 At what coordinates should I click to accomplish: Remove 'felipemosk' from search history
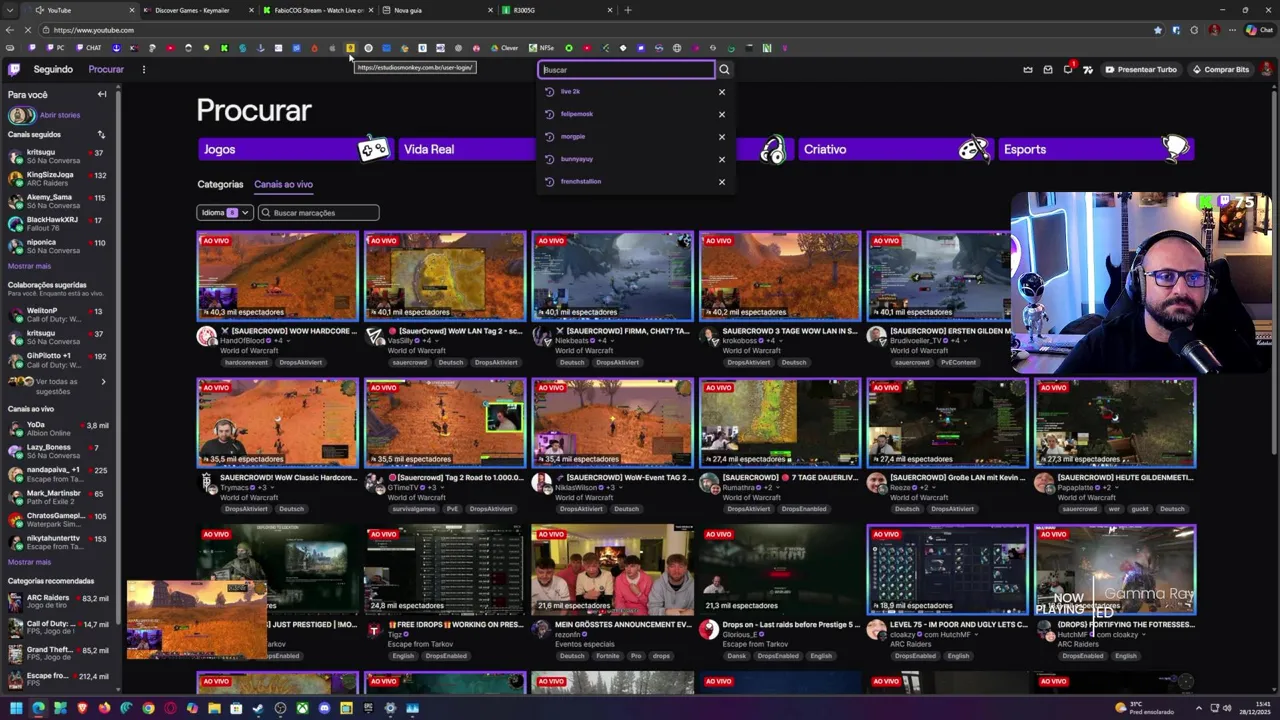click(x=722, y=114)
